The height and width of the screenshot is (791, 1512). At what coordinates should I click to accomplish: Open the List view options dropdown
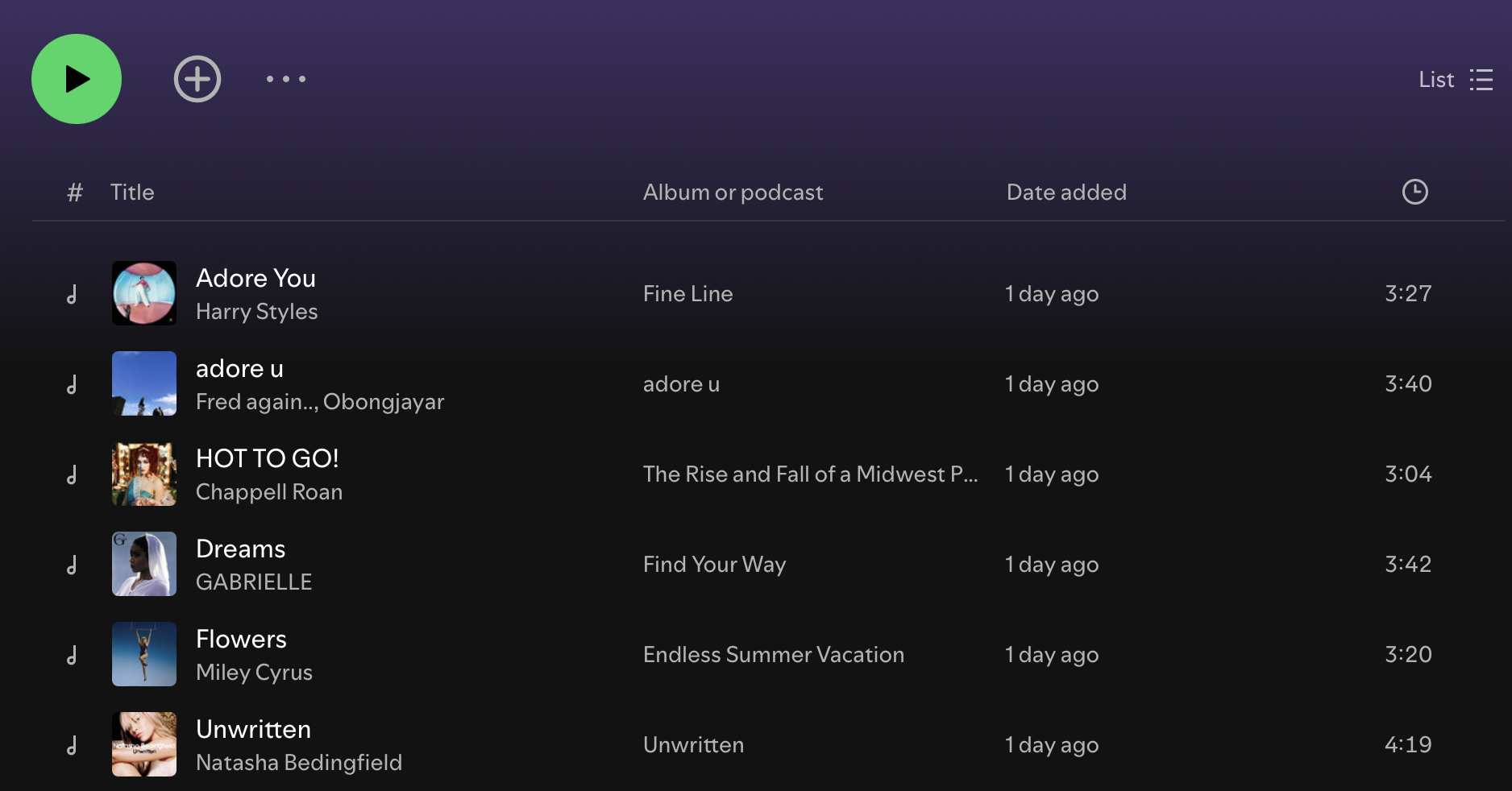[x=1456, y=80]
